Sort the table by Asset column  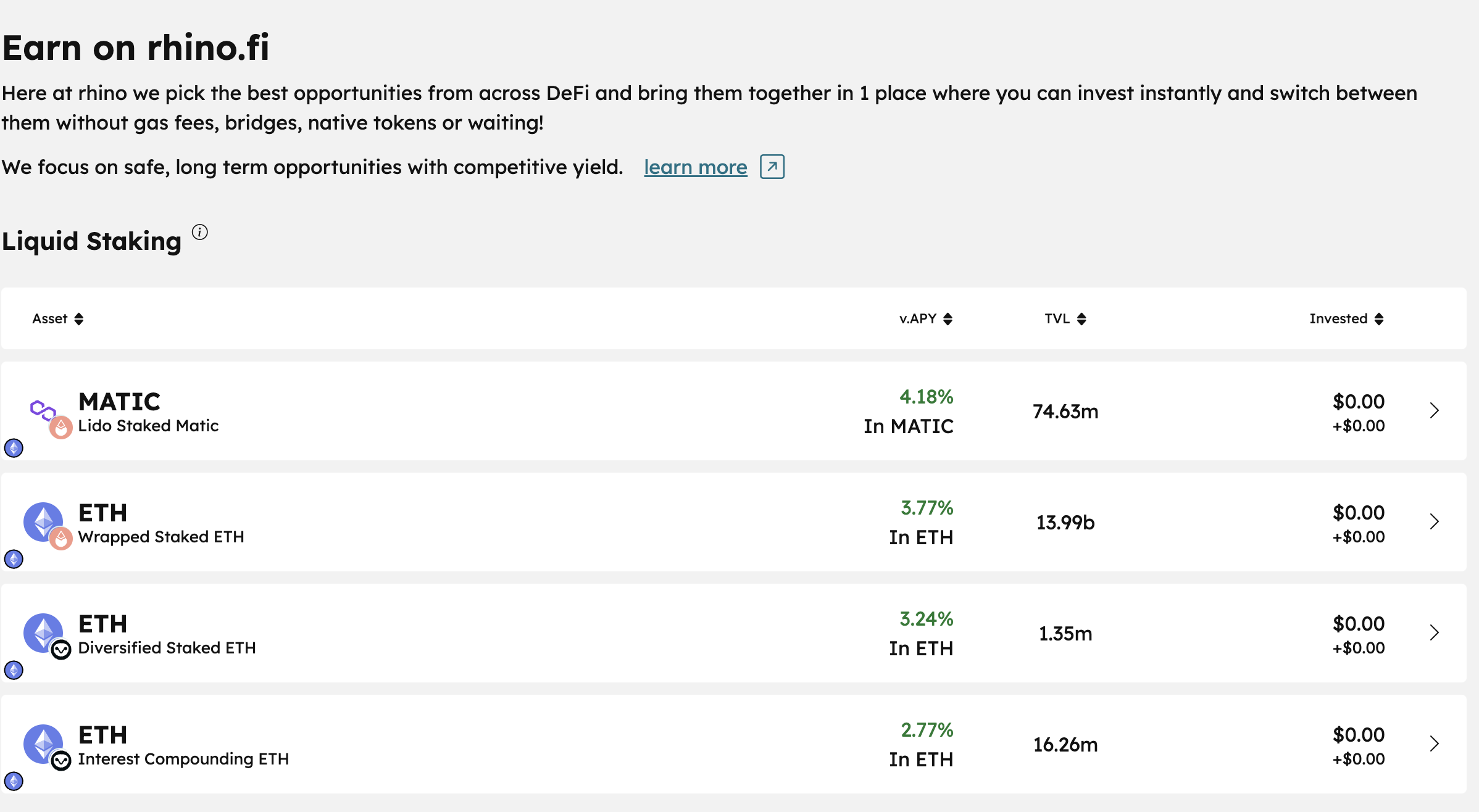coord(57,318)
